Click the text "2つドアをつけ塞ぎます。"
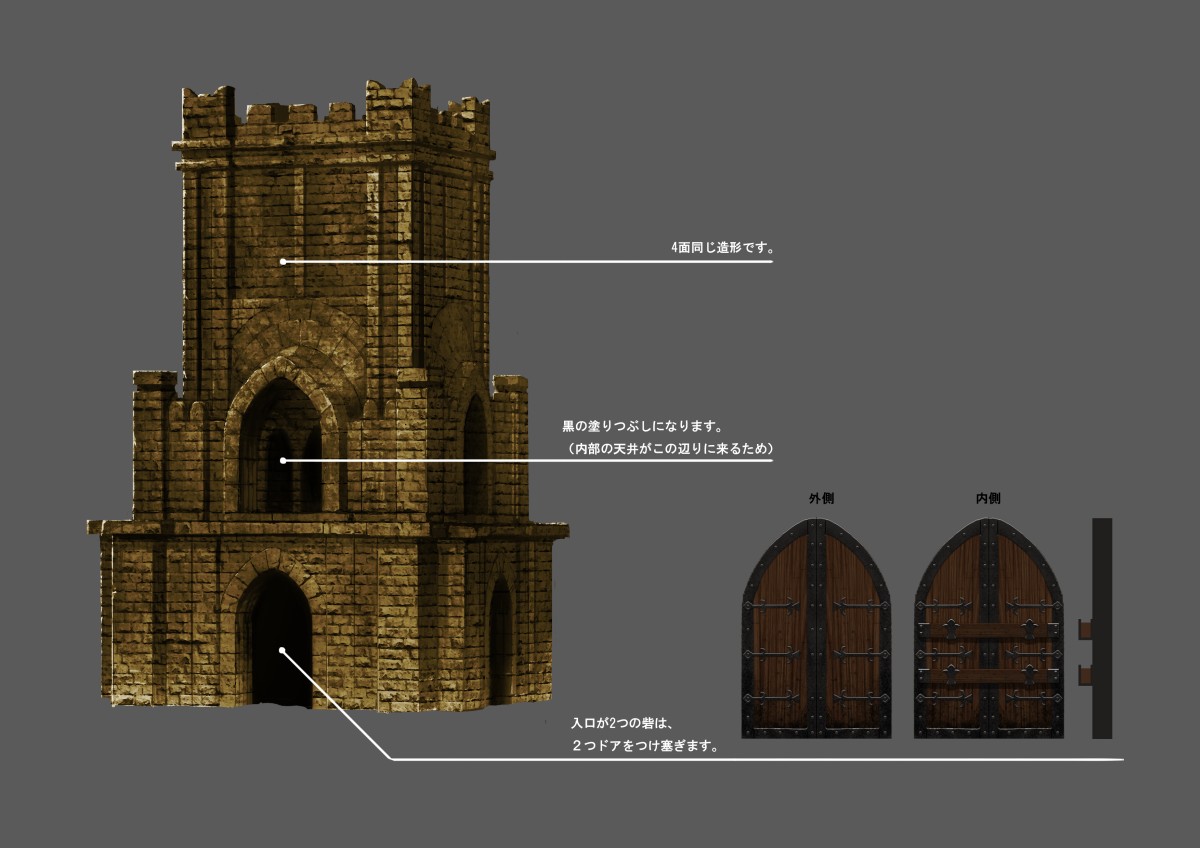1200x848 pixels. coord(647,746)
